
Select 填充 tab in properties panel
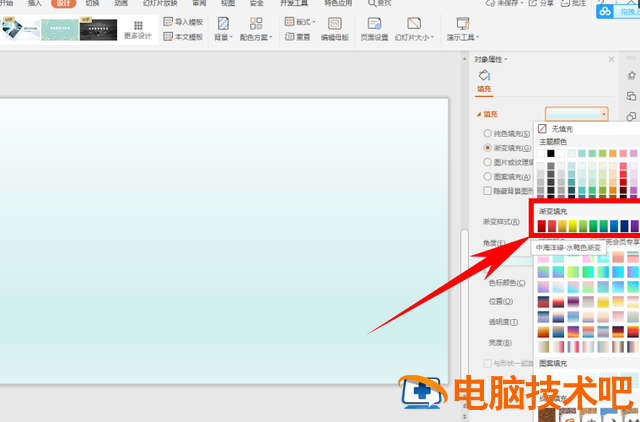484,89
